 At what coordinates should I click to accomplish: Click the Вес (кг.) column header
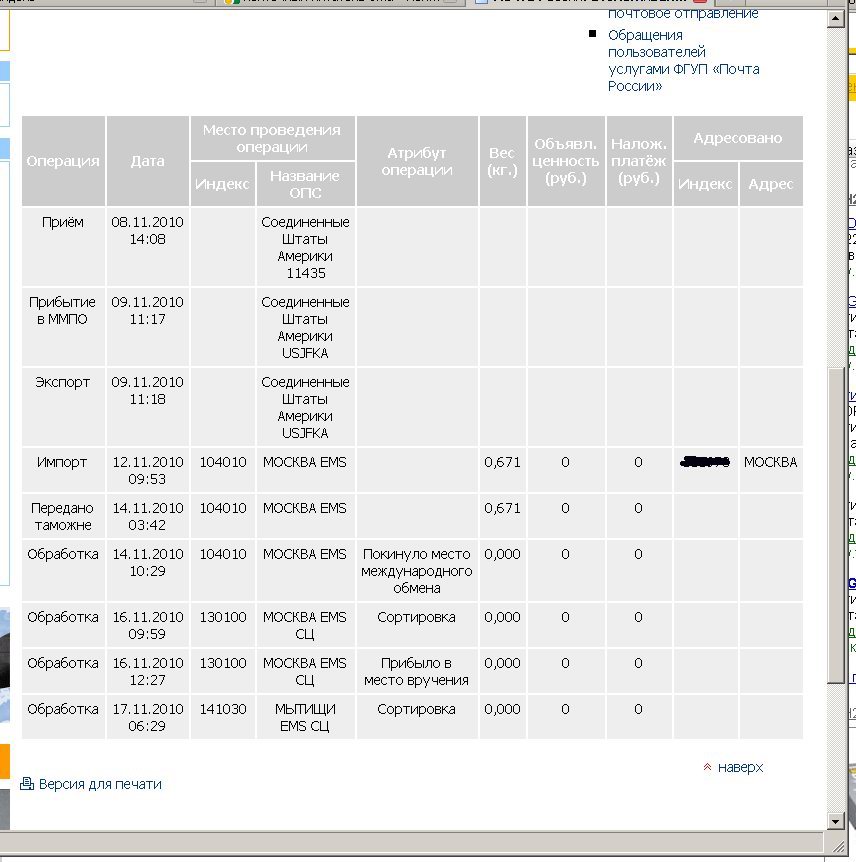(x=502, y=161)
